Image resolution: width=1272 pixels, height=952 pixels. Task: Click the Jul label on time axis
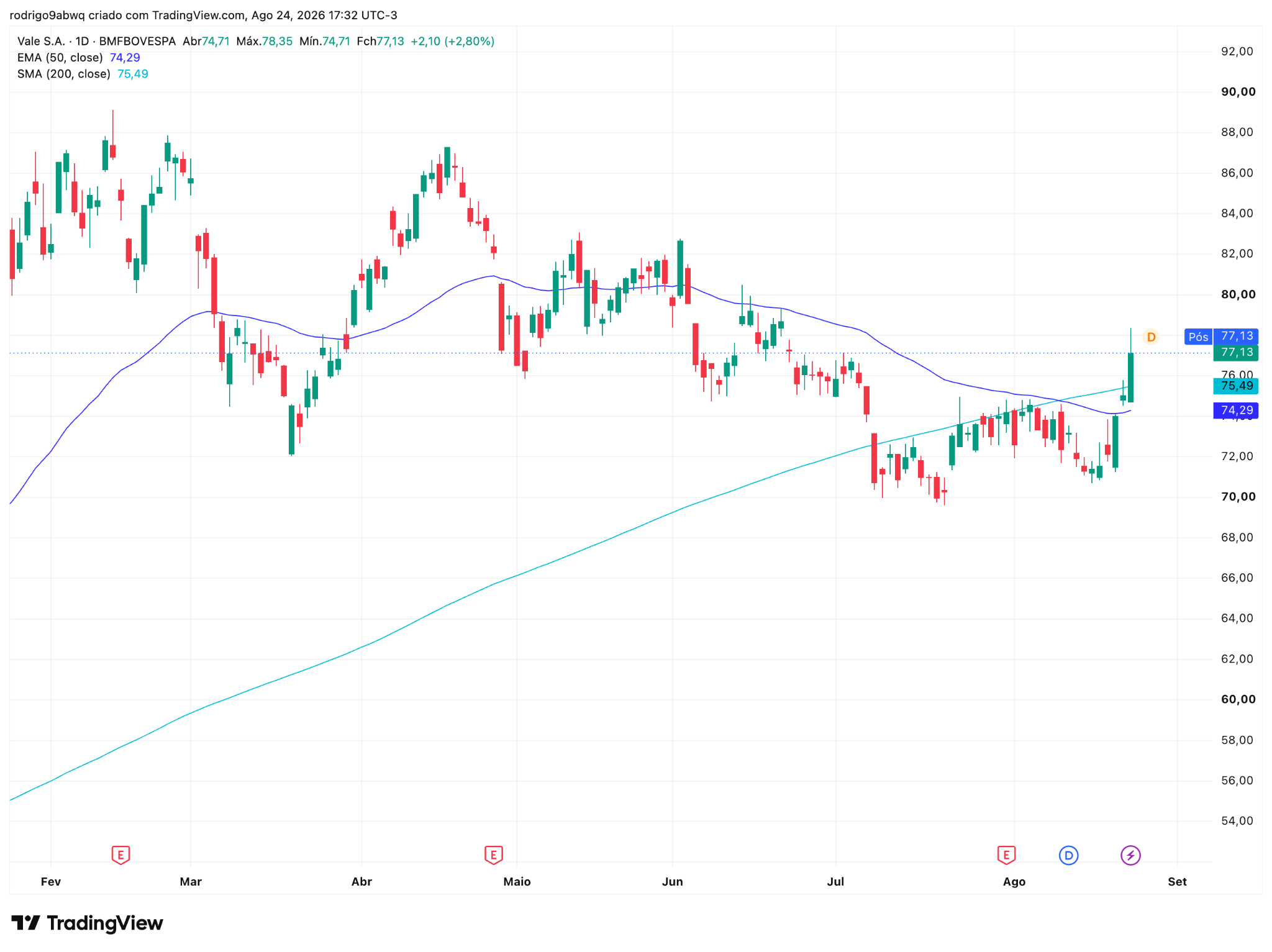pyautogui.click(x=835, y=881)
